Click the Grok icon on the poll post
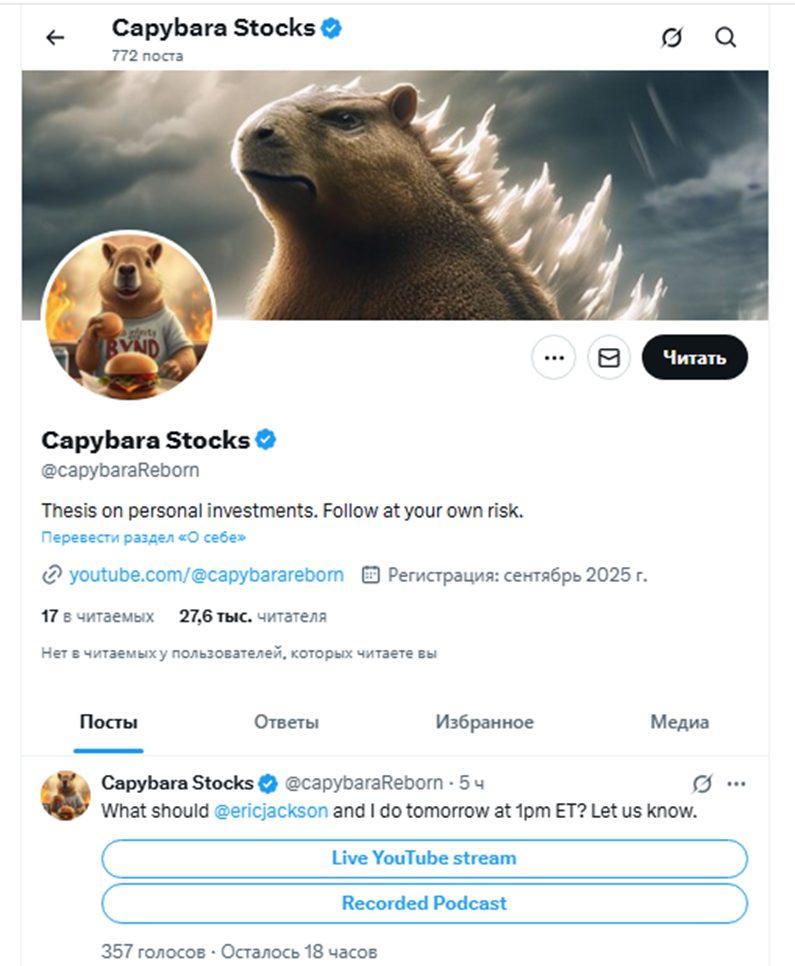 (x=702, y=782)
